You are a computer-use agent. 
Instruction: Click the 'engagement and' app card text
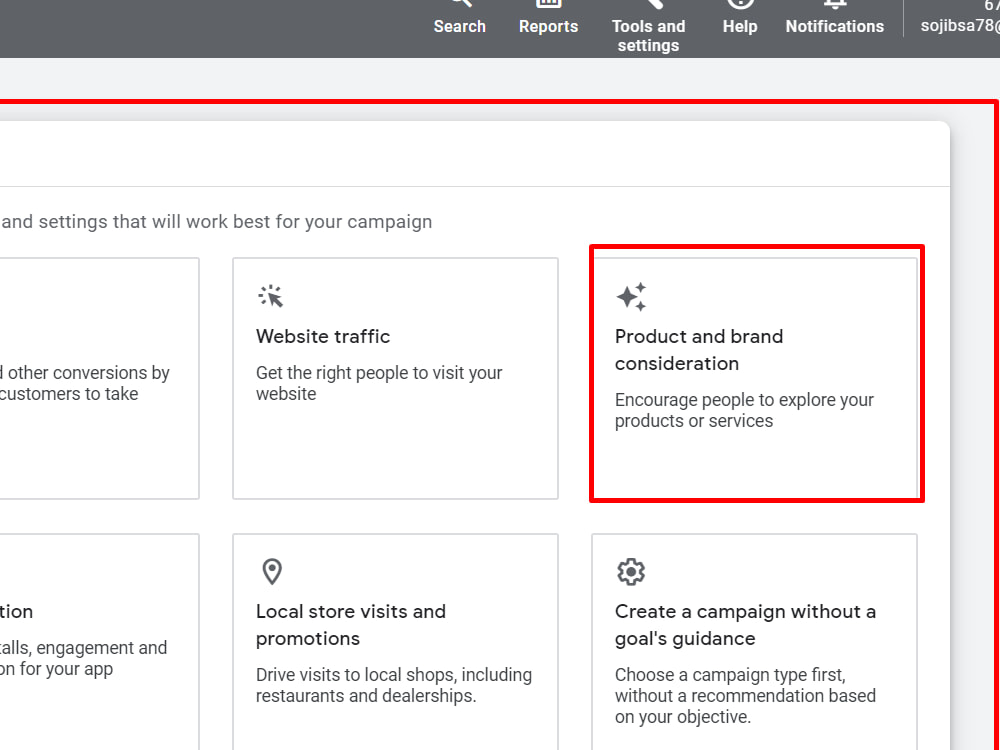click(84, 658)
